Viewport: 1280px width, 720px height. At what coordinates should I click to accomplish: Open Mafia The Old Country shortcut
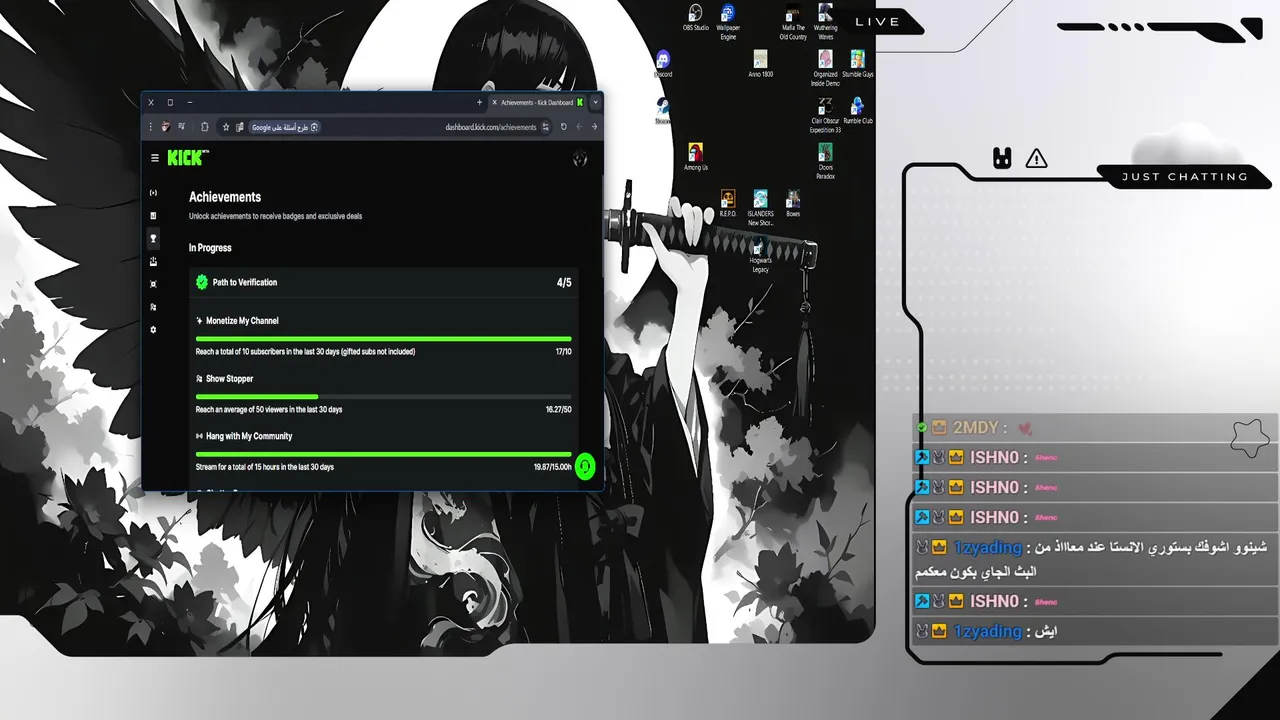[793, 23]
